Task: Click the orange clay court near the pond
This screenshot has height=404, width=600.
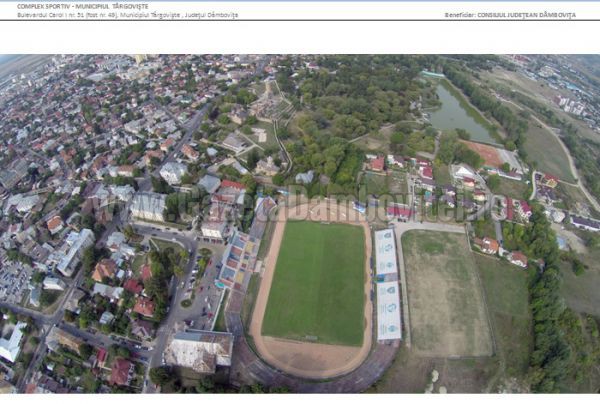Action: point(486,153)
